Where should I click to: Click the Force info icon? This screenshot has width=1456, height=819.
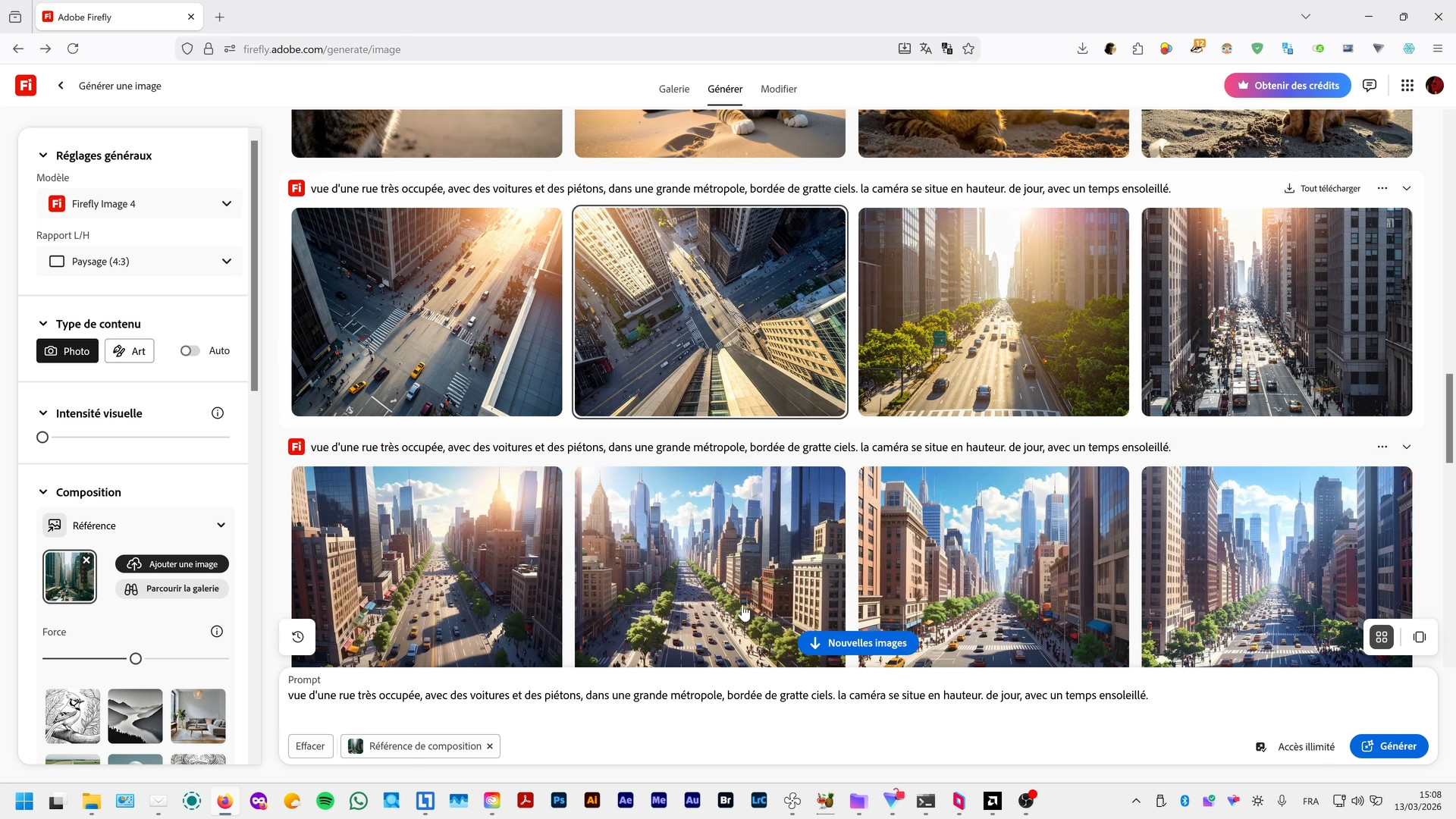click(x=217, y=632)
